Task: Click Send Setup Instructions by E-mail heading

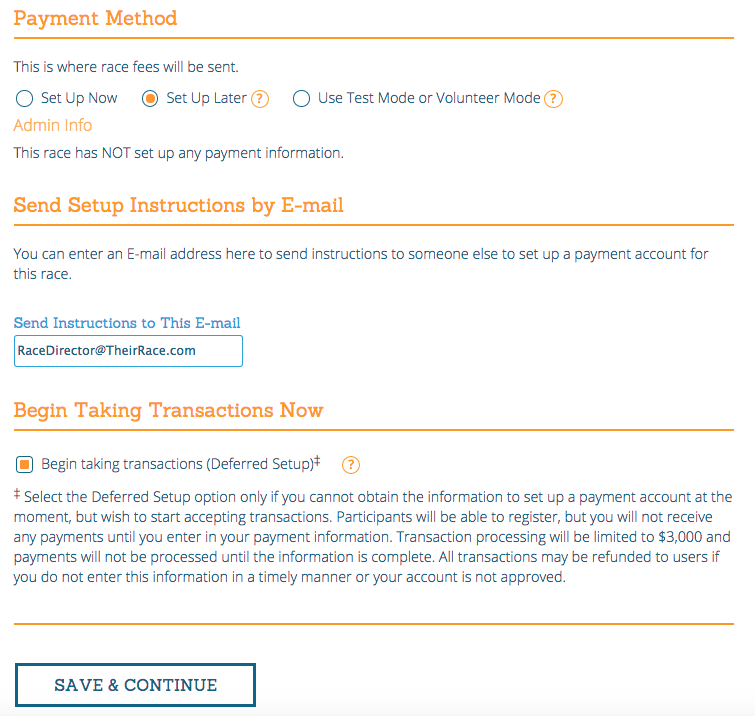Action: 178,206
